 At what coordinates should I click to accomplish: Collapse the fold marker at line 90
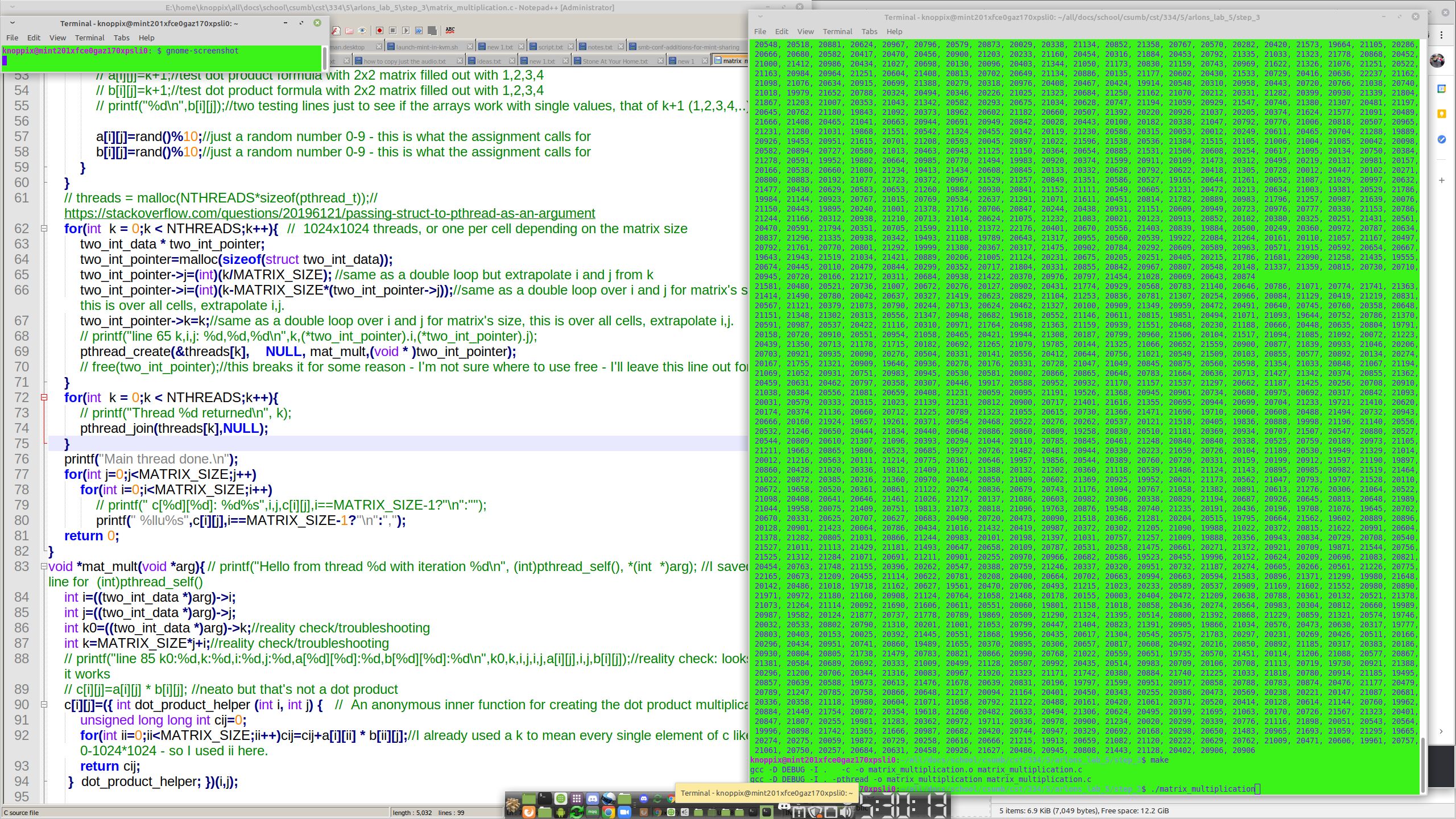pyautogui.click(x=44, y=705)
